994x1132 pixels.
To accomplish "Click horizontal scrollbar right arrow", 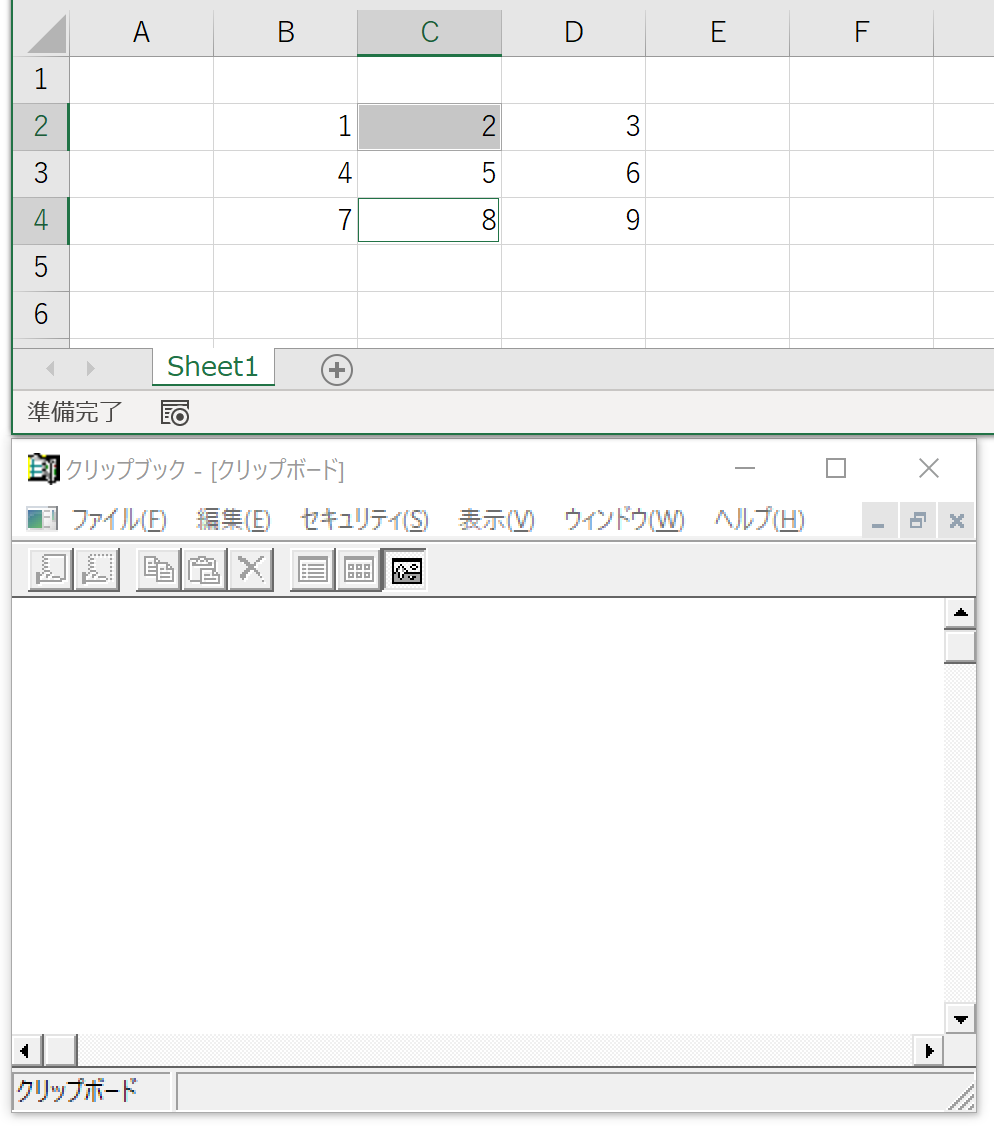I will point(929,1050).
